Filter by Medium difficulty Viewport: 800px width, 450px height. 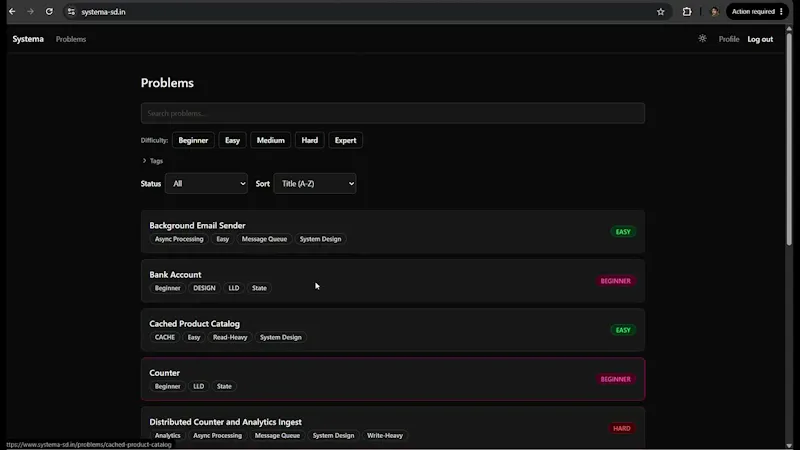(270, 140)
